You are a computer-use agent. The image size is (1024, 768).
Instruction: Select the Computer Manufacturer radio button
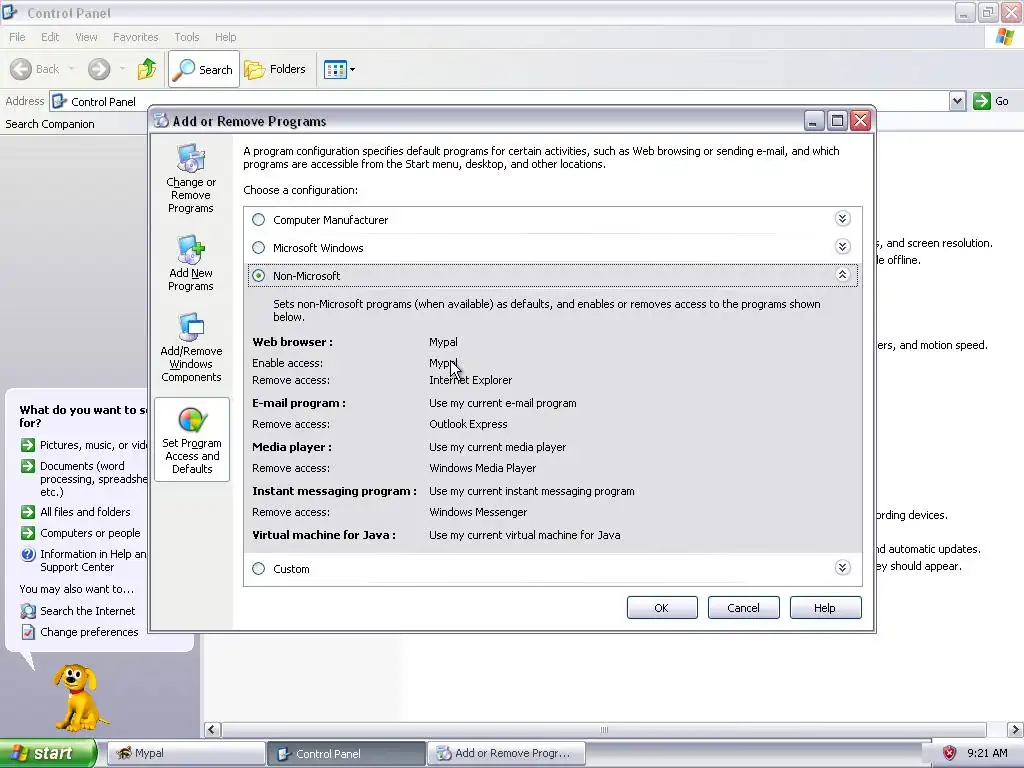tap(259, 219)
